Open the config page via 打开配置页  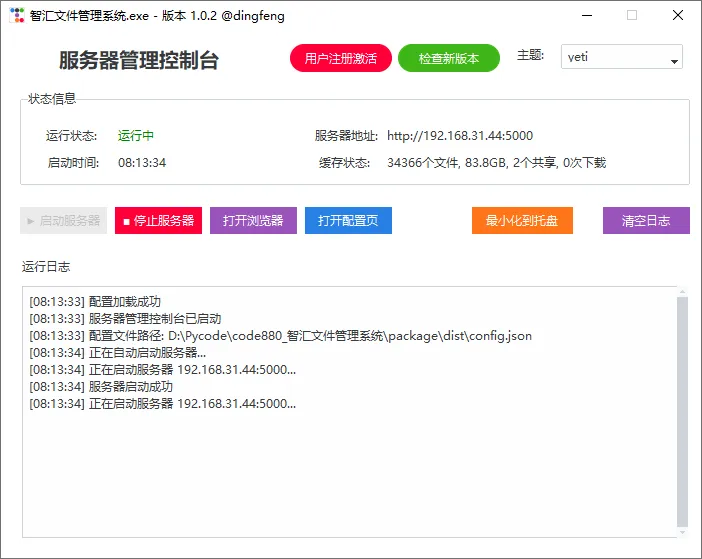tap(348, 221)
